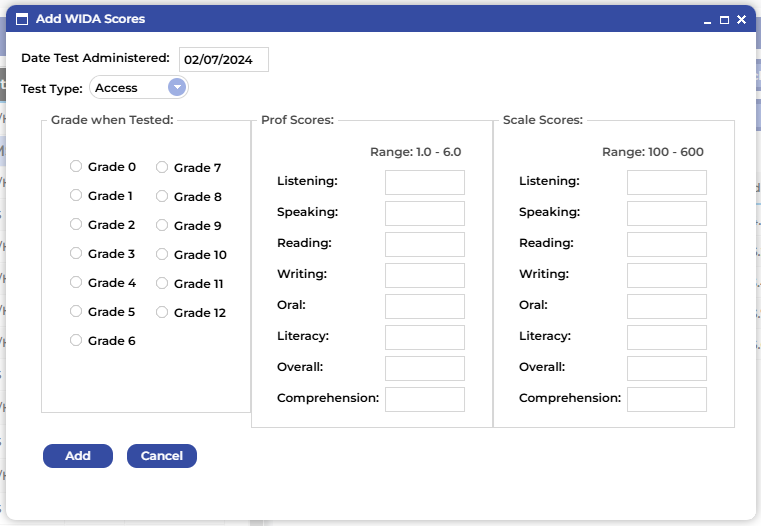
Task: Select the Prof Scores Writing input box
Action: pos(425,275)
